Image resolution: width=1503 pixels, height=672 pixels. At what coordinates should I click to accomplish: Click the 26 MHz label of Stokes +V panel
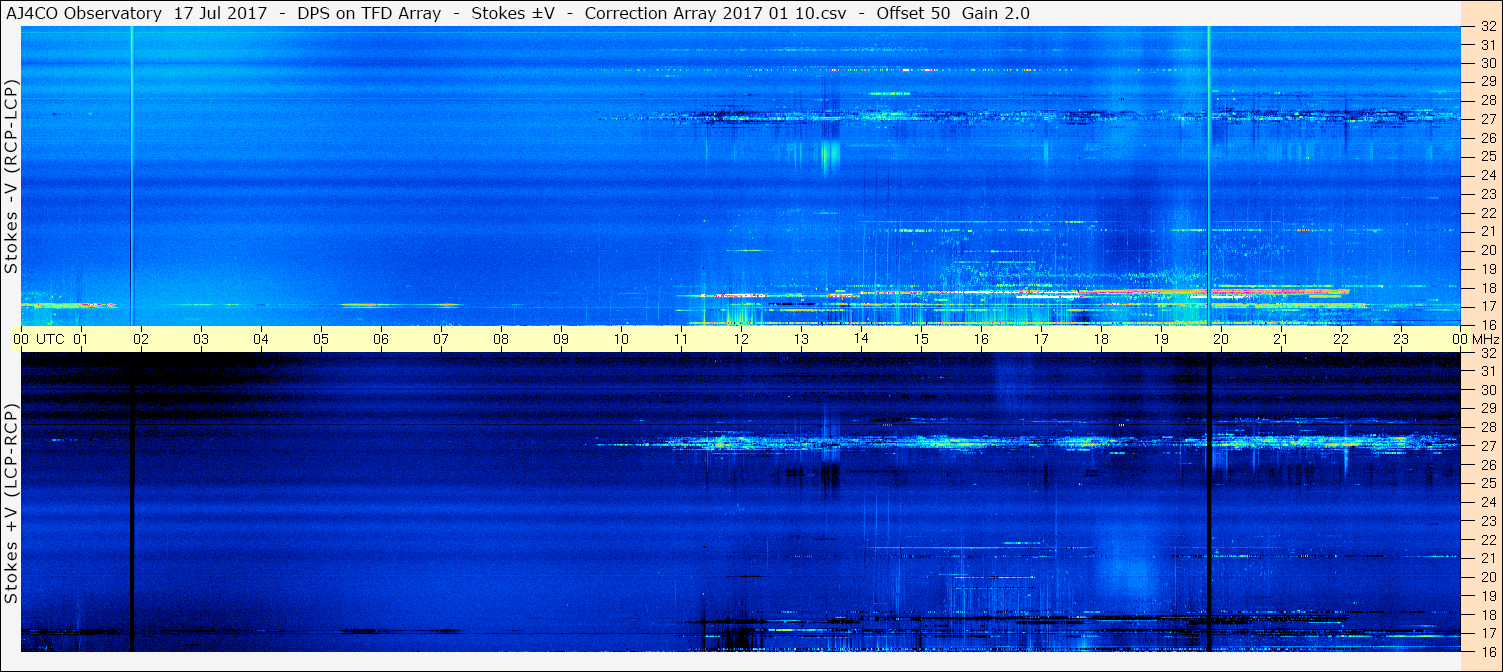1488,465
